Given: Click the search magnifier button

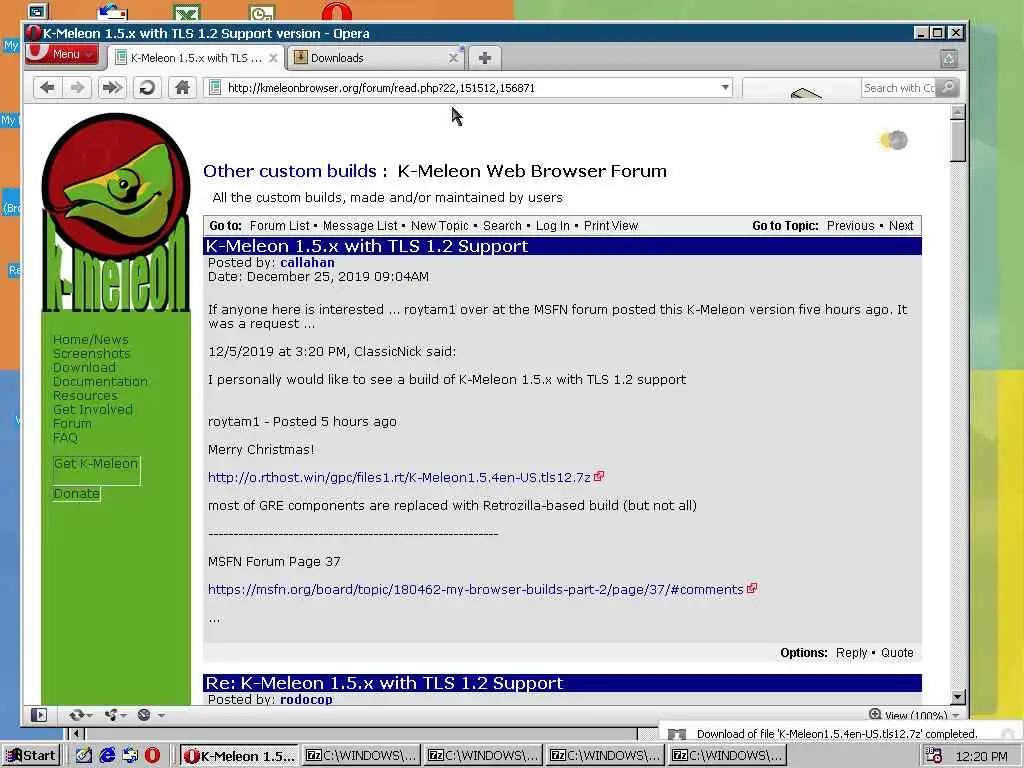Looking at the screenshot, I should pyautogui.click(x=948, y=88).
